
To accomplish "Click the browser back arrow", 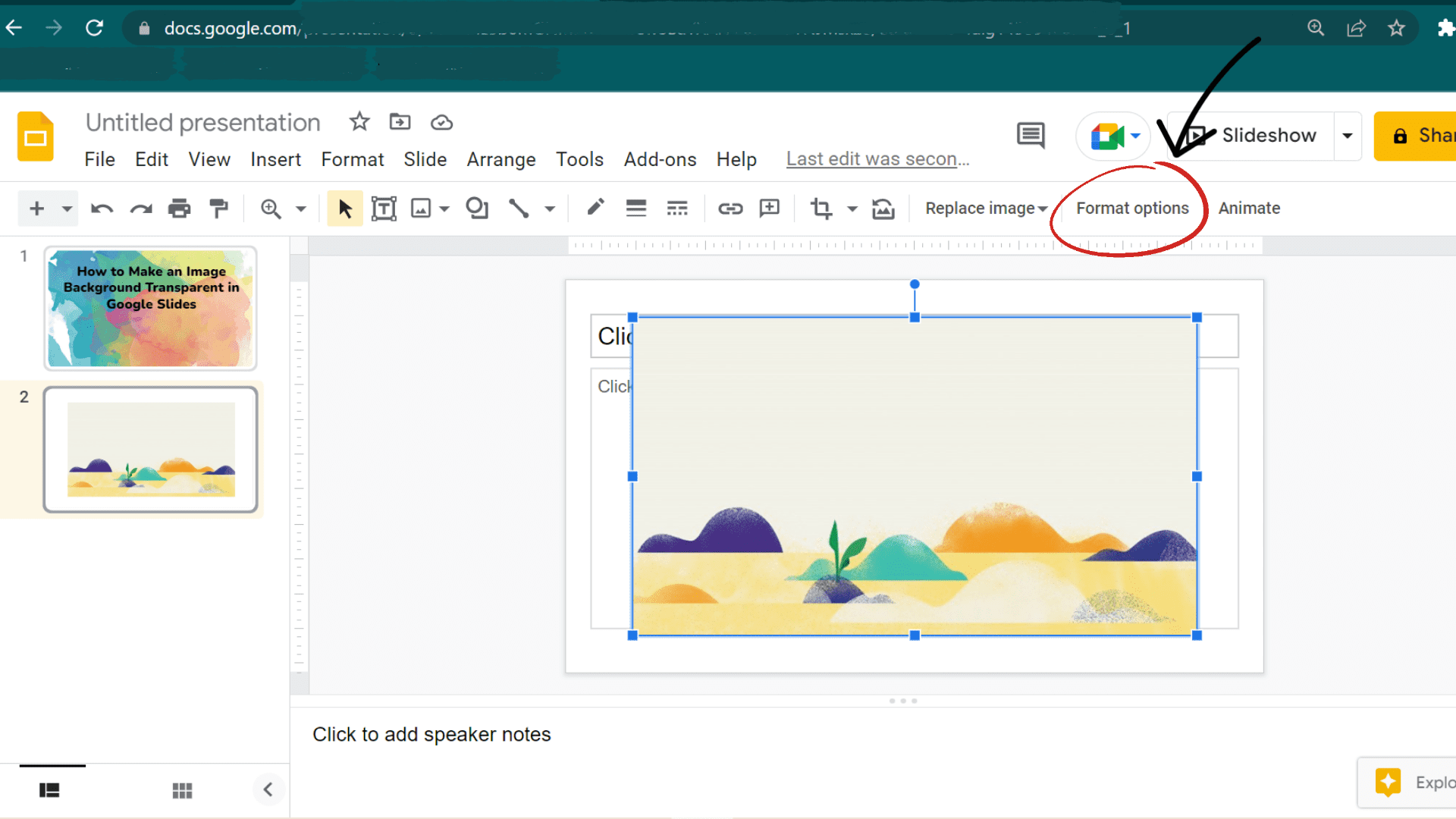I will pyautogui.click(x=14, y=28).
